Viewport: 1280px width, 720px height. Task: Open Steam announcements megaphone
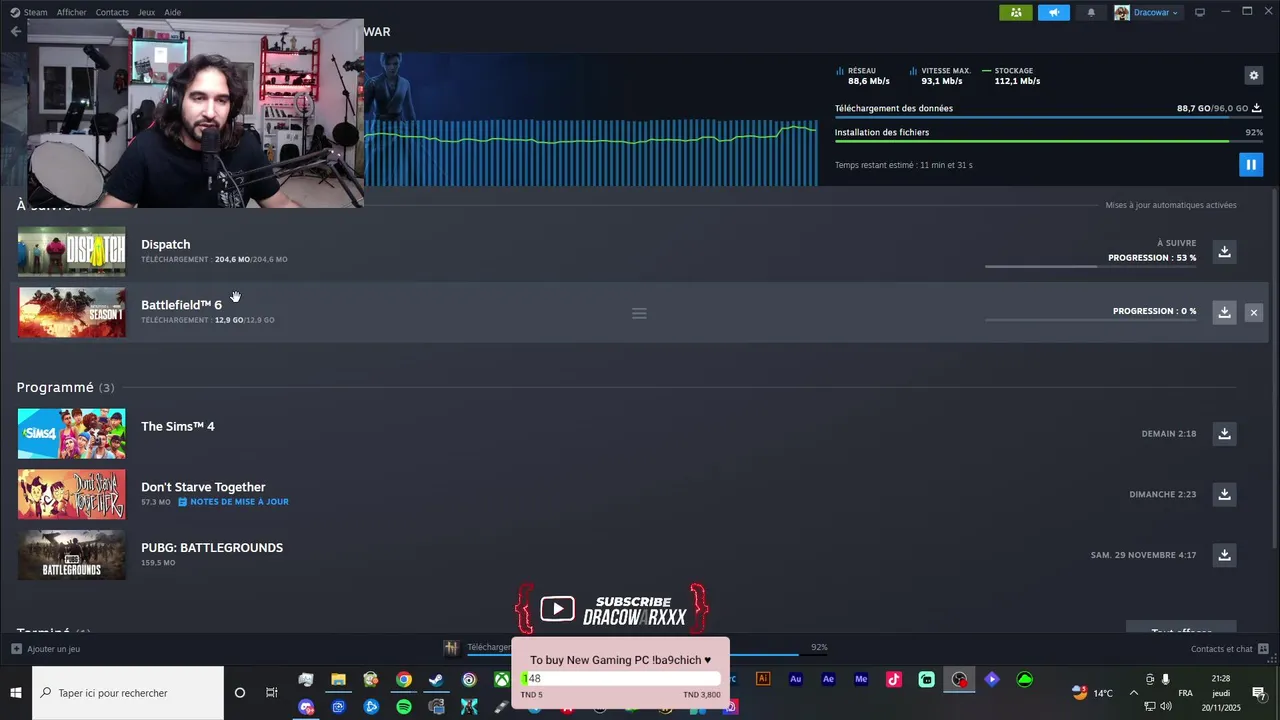pyautogui.click(x=1053, y=12)
